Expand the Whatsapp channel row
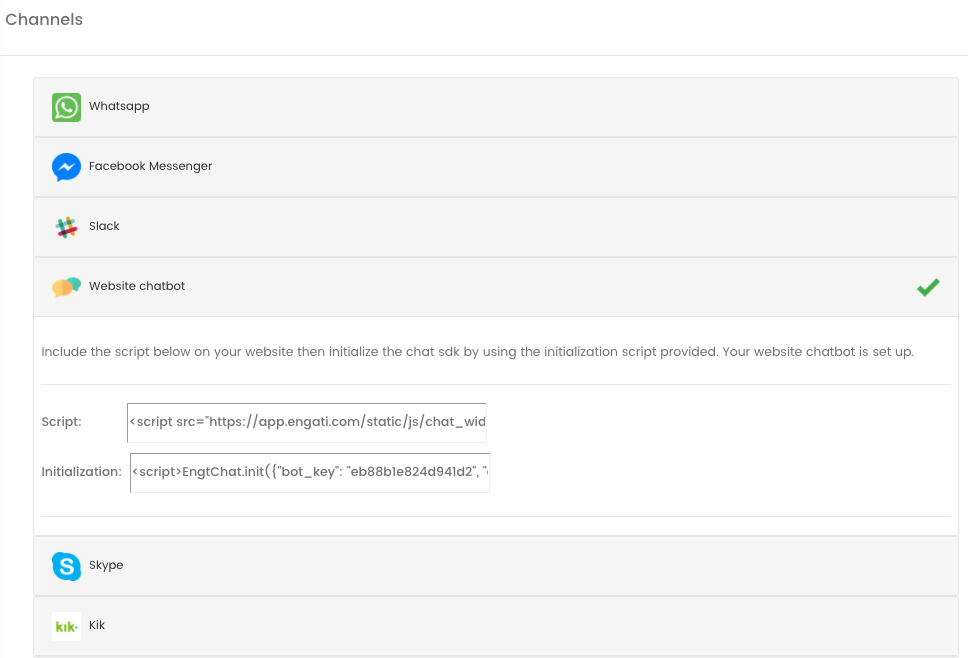This screenshot has height=658, width=968. [496, 107]
